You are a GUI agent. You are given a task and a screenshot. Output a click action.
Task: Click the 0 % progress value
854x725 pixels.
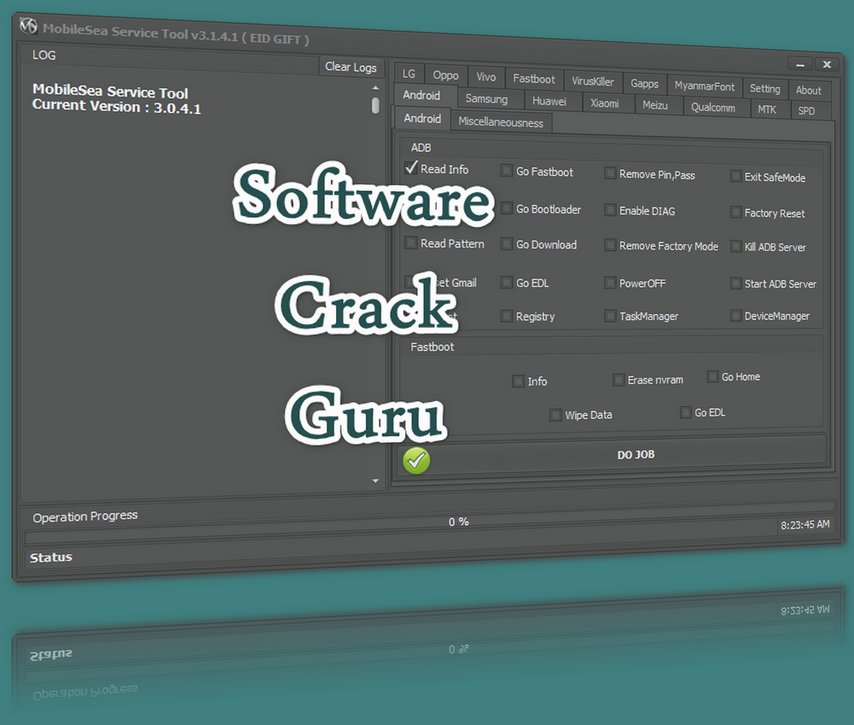(459, 522)
